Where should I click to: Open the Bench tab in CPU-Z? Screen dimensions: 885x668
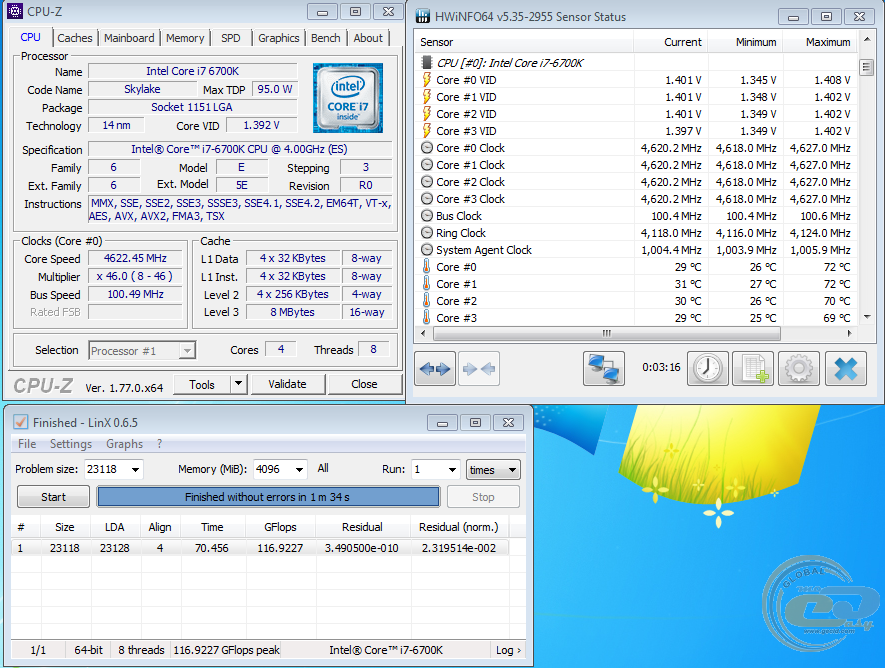(x=326, y=38)
